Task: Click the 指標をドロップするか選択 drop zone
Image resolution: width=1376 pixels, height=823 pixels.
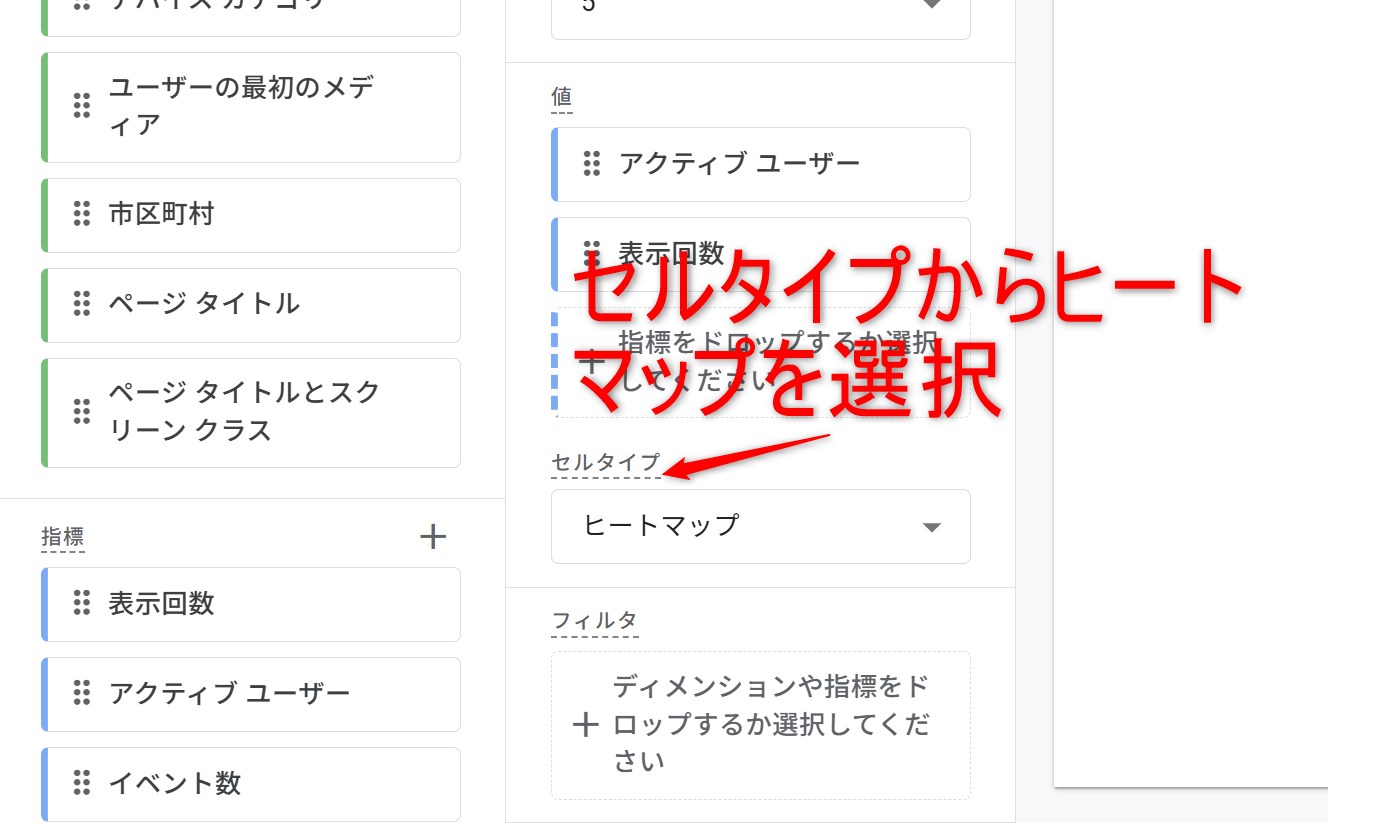Action: click(760, 362)
